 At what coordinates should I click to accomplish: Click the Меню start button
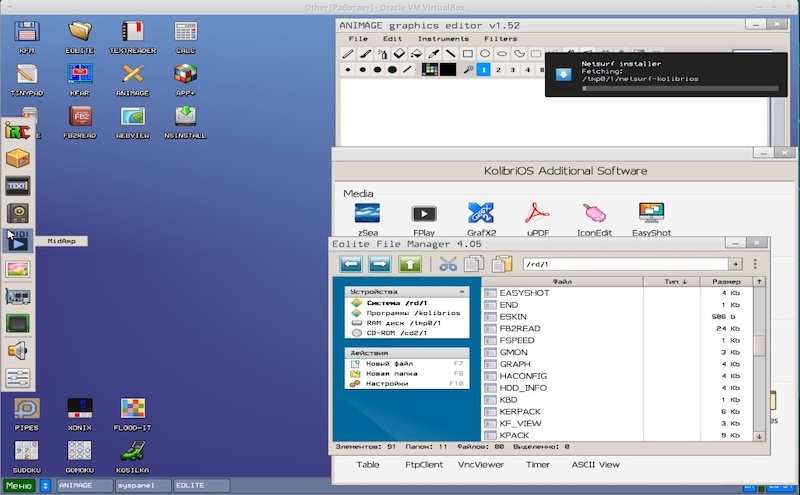pyautogui.click(x=18, y=485)
